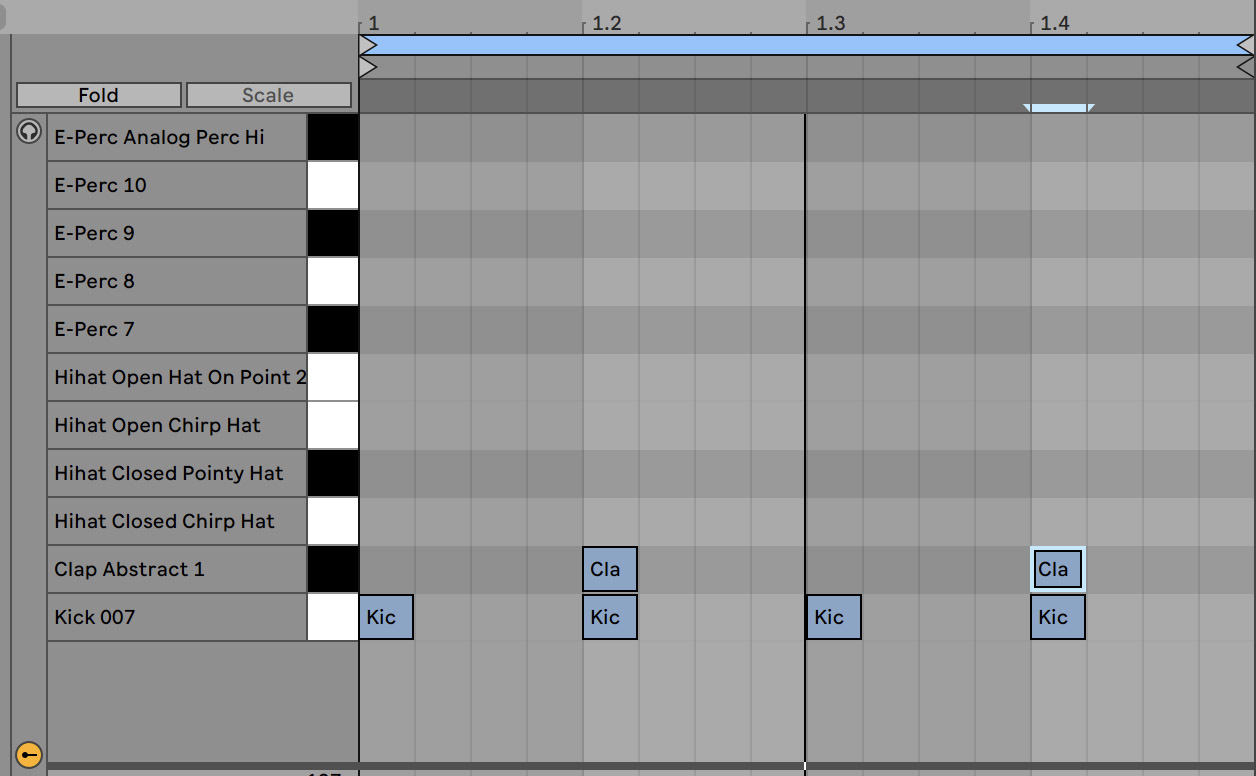Image resolution: width=1256 pixels, height=776 pixels.
Task: Select the Kic note under the Cla at 1.4
Action: point(1057,617)
